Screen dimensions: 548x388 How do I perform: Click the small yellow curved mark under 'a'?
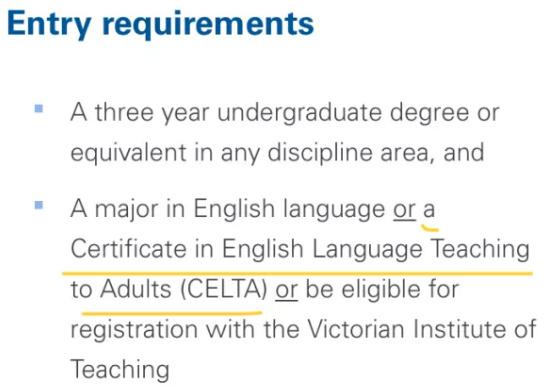430,228
